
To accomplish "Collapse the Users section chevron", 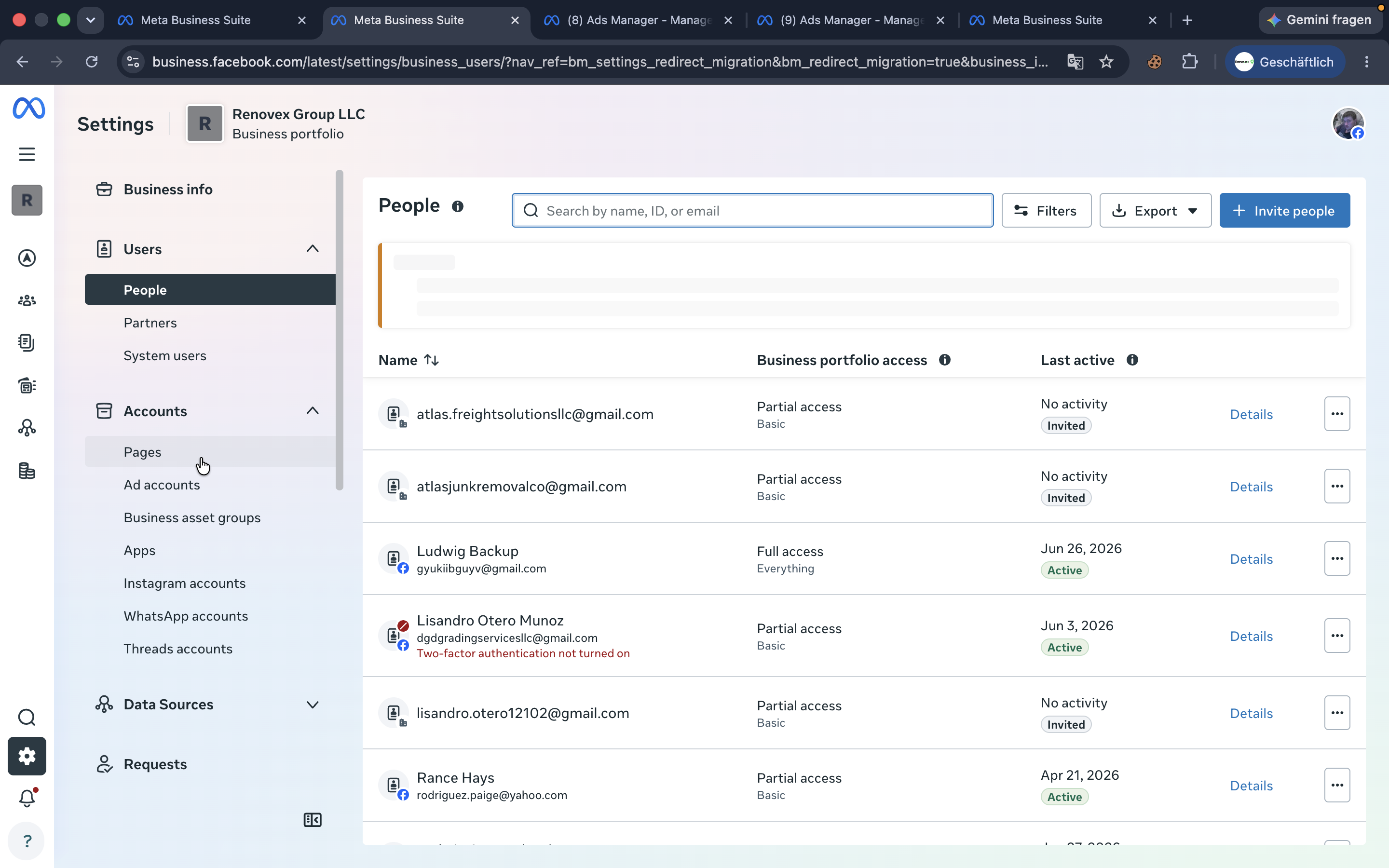I will pos(312,248).
